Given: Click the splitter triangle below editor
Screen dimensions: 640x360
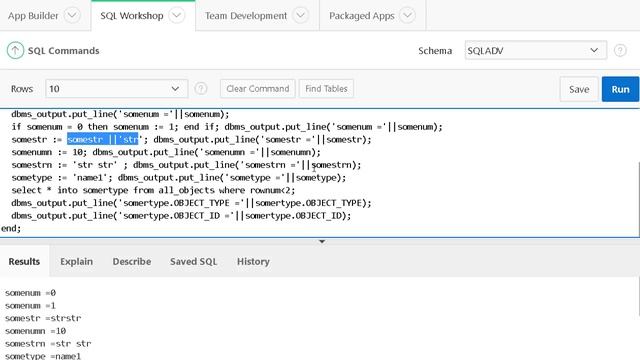Looking at the screenshot, I should click(322, 241).
